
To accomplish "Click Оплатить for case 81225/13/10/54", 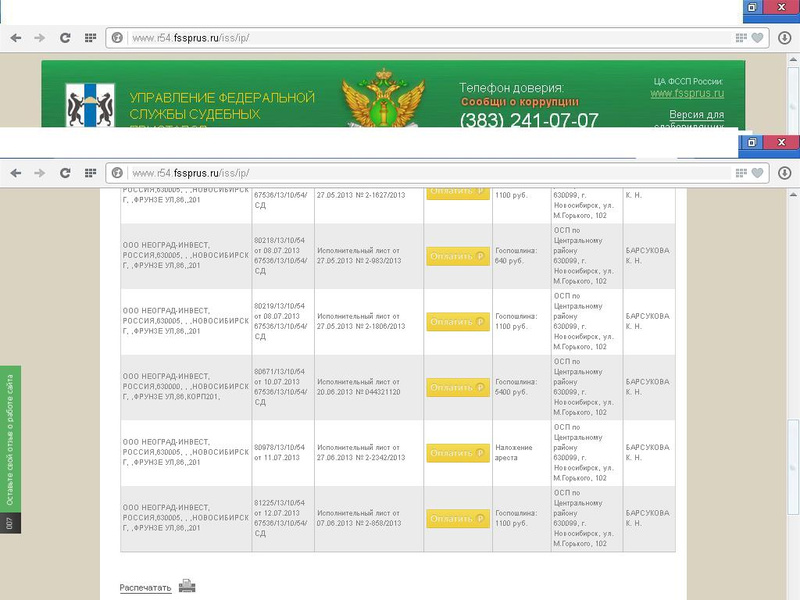I will [x=458, y=518].
